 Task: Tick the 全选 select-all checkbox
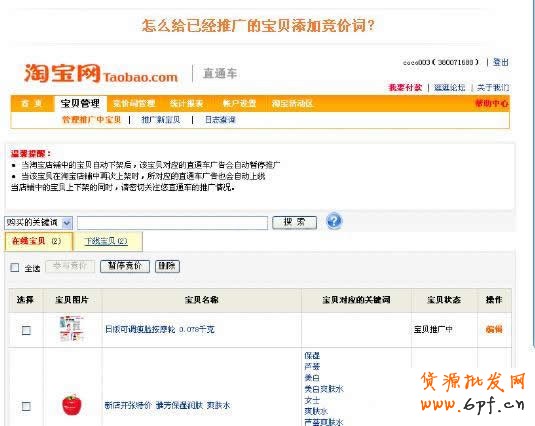[15, 267]
